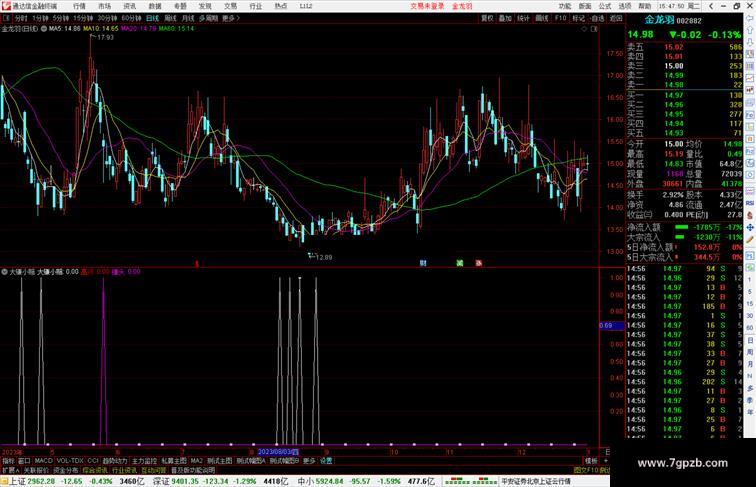Click the down arrow sidebar icon
756x487 pixels.
750,42
